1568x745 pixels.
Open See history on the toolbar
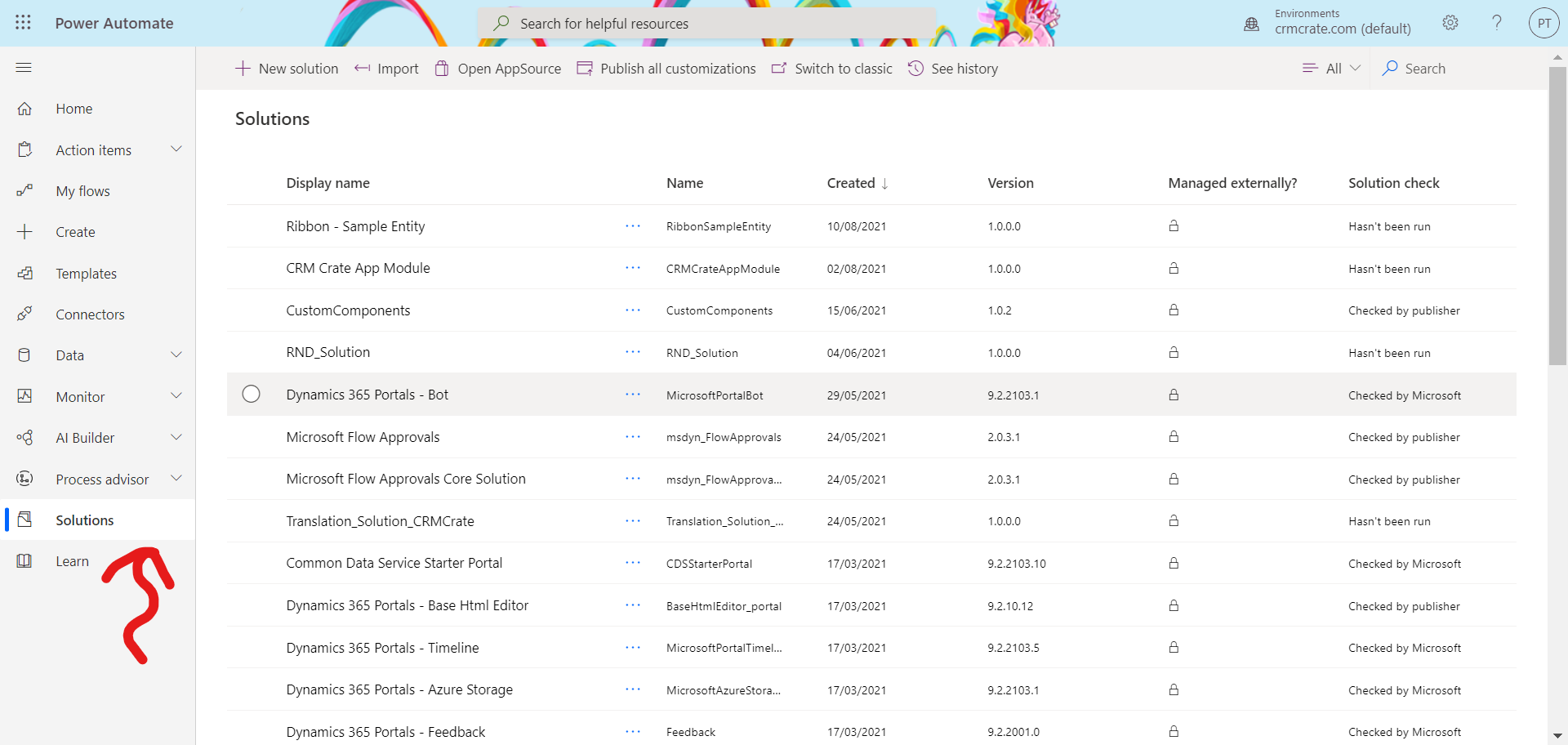(916, 69)
